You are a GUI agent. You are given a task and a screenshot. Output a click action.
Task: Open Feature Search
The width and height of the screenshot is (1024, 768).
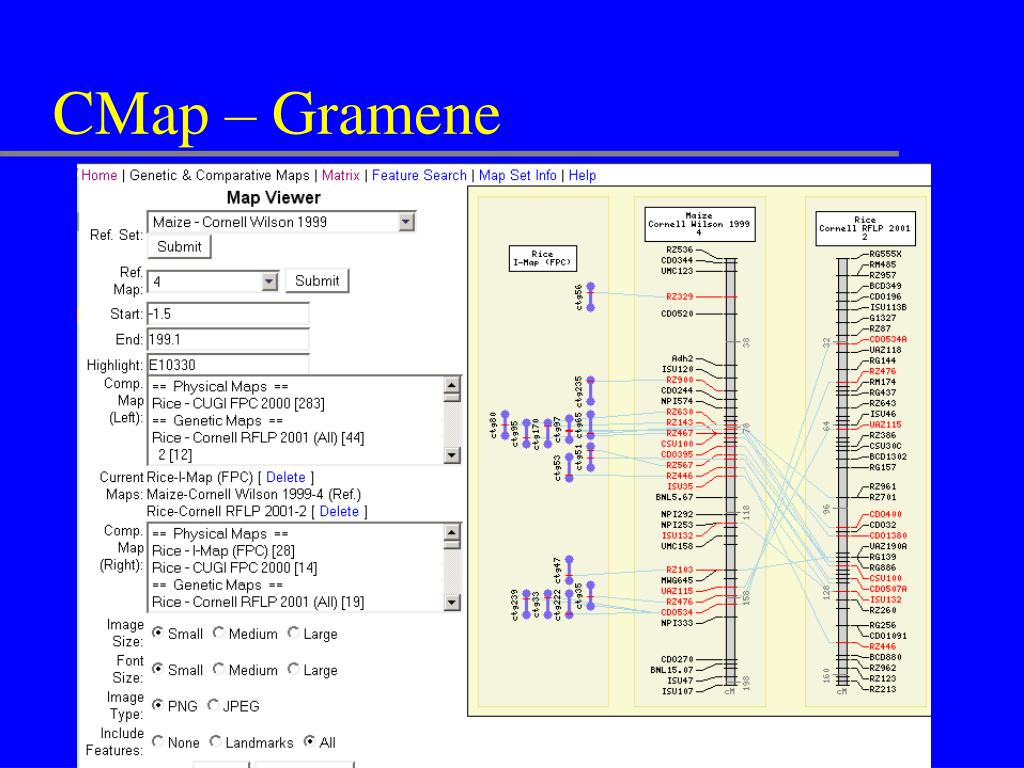point(419,175)
